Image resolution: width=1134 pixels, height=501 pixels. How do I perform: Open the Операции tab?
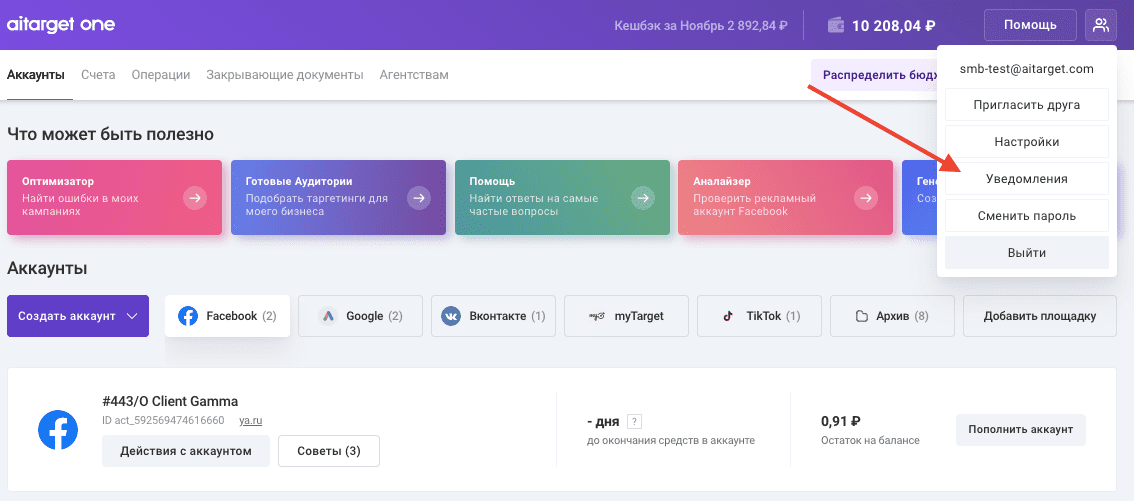click(x=161, y=75)
